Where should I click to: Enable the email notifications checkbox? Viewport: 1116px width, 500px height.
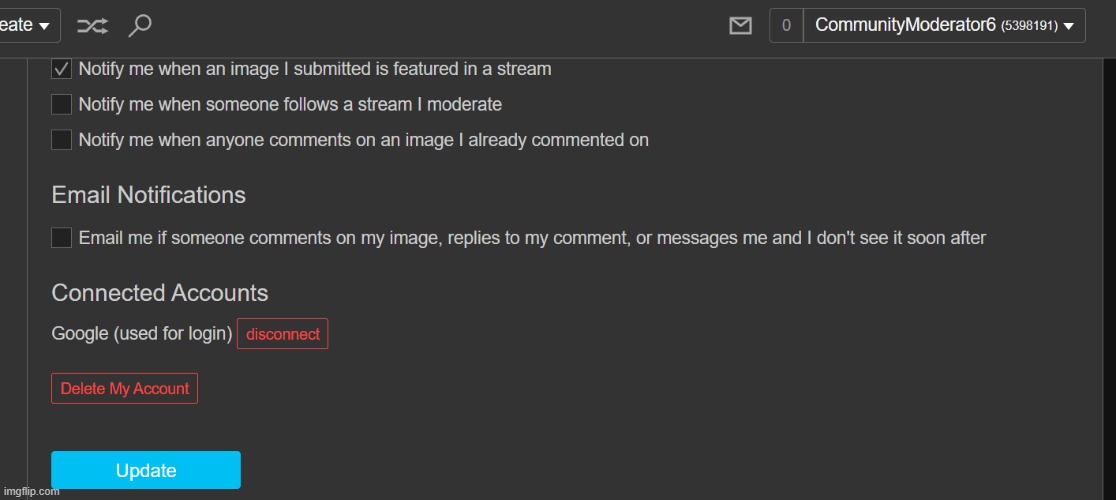[61, 238]
